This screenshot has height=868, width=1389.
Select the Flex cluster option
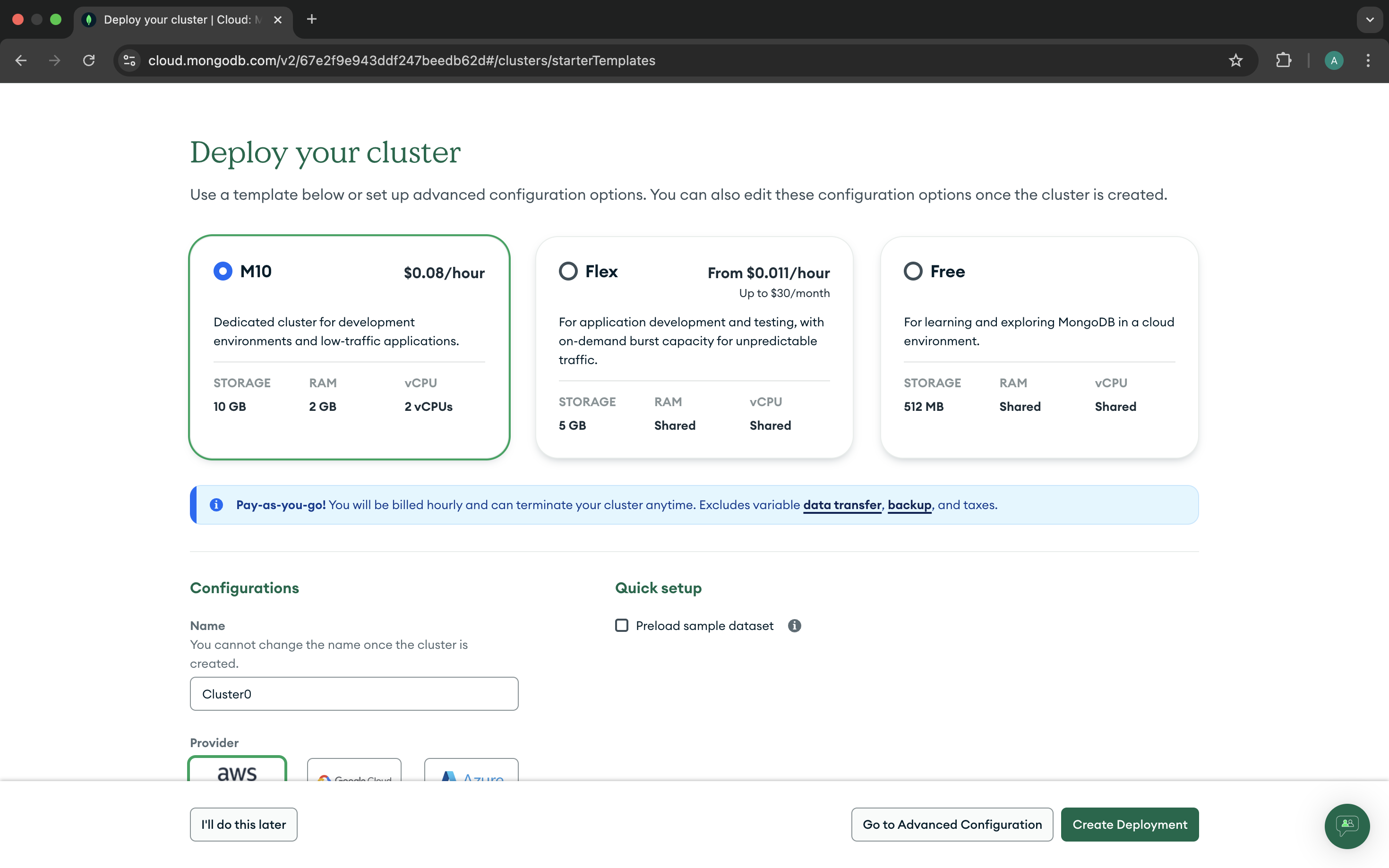[x=568, y=271]
